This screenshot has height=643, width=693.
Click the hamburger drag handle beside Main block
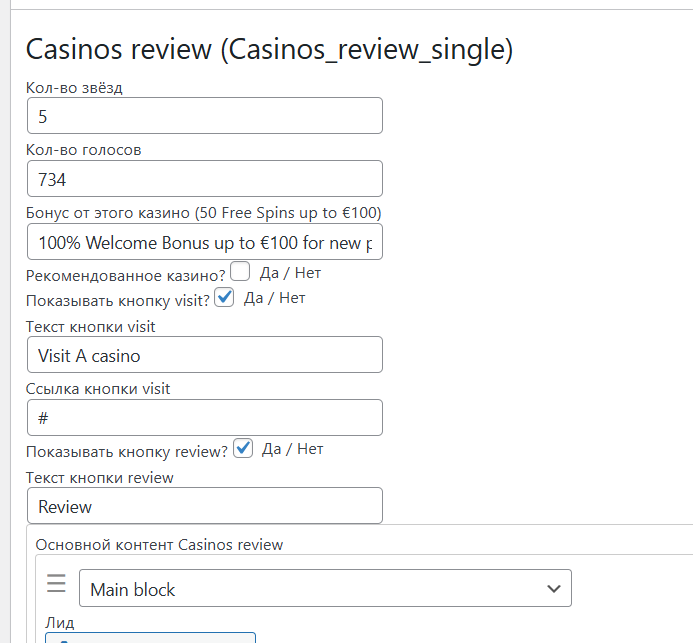(x=57, y=583)
